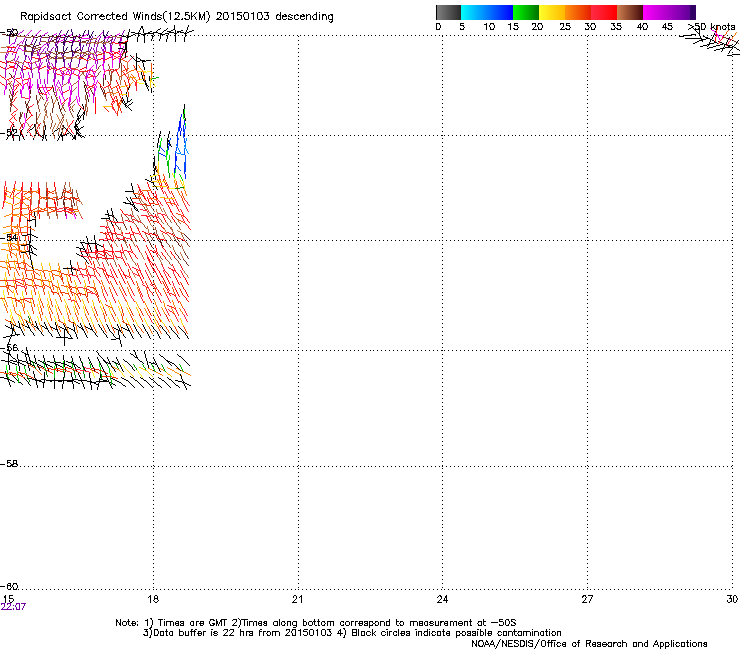Click the legend tick label '25'
This screenshot has width=740, height=650.
(x=564, y=26)
